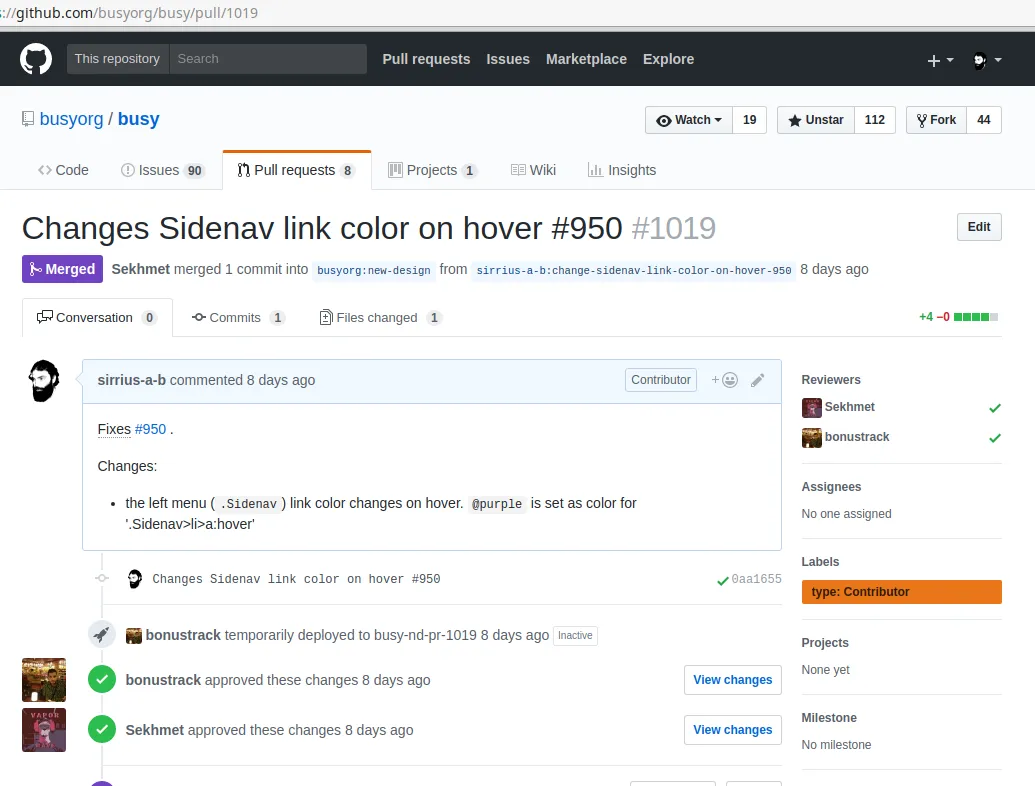
Task: Open the Milestone sidebar heading
Action: click(829, 717)
